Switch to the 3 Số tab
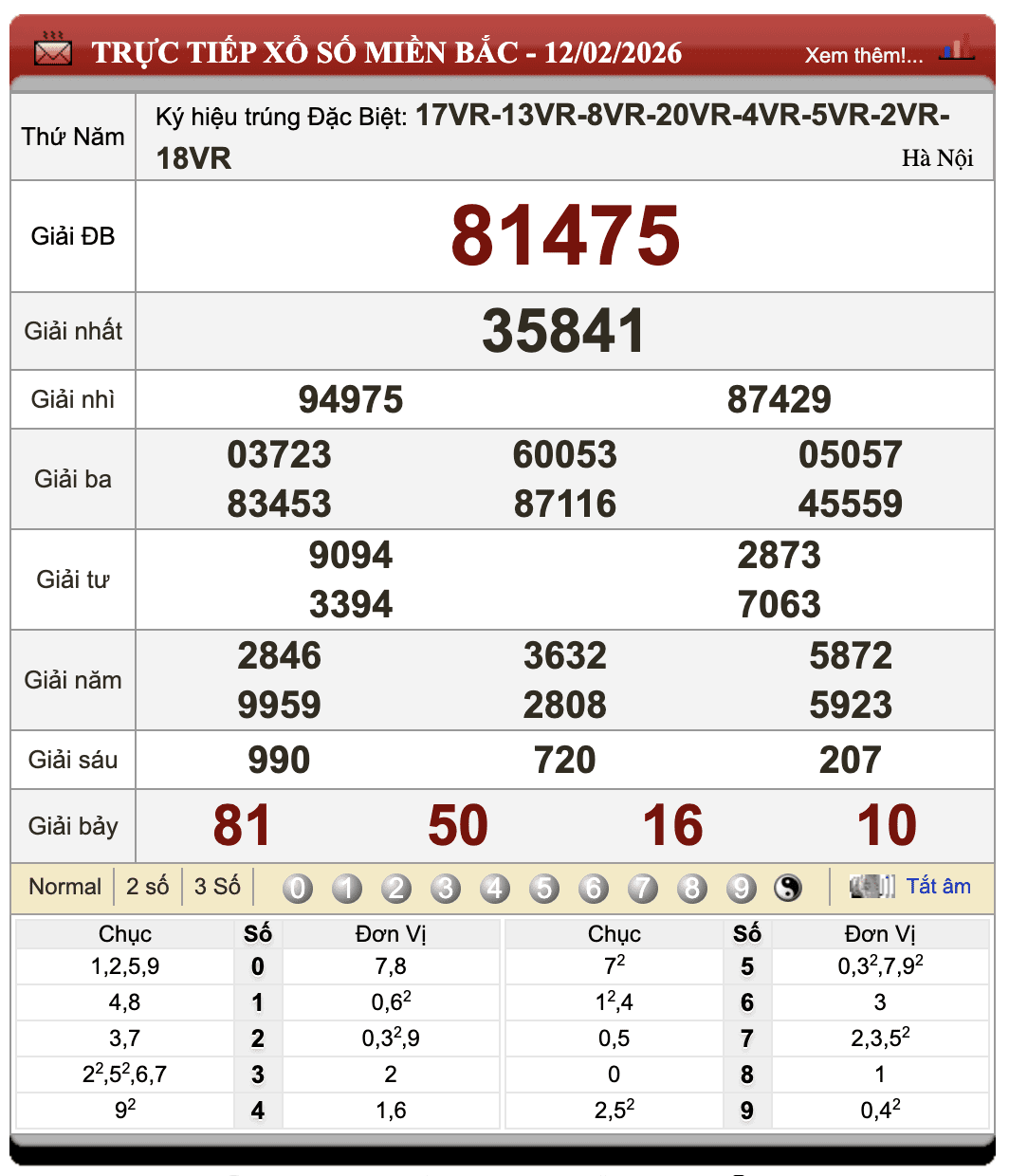 (216, 886)
